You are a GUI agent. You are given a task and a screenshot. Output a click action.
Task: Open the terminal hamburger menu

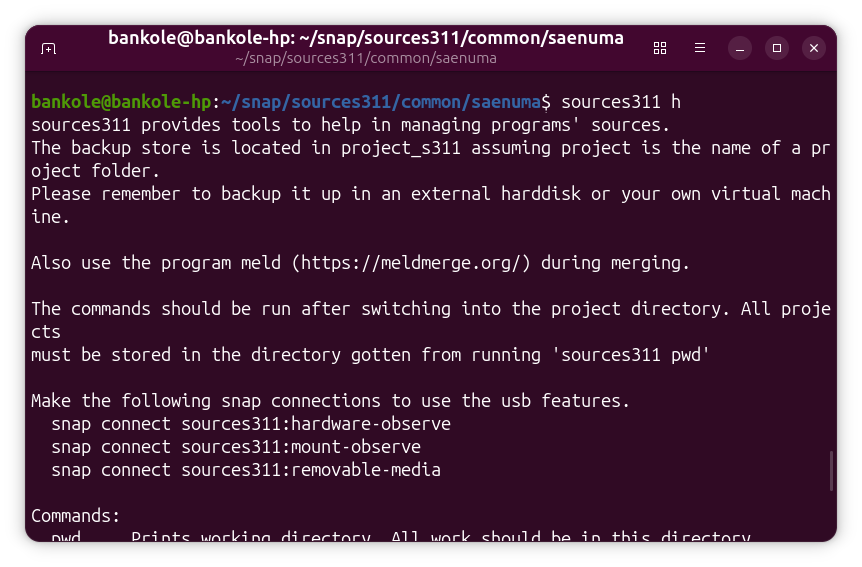pos(700,48)
